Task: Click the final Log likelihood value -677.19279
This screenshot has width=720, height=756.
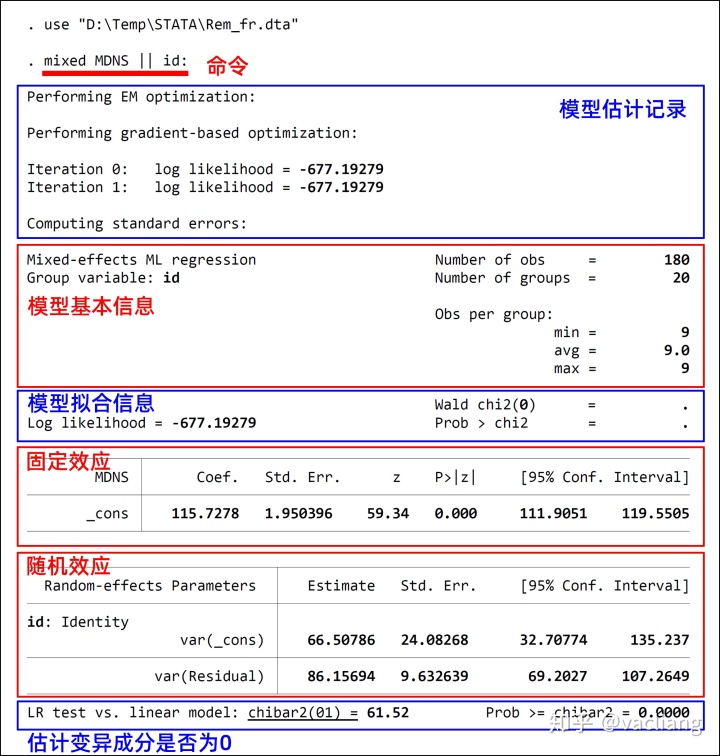Action: pos(214,423)
